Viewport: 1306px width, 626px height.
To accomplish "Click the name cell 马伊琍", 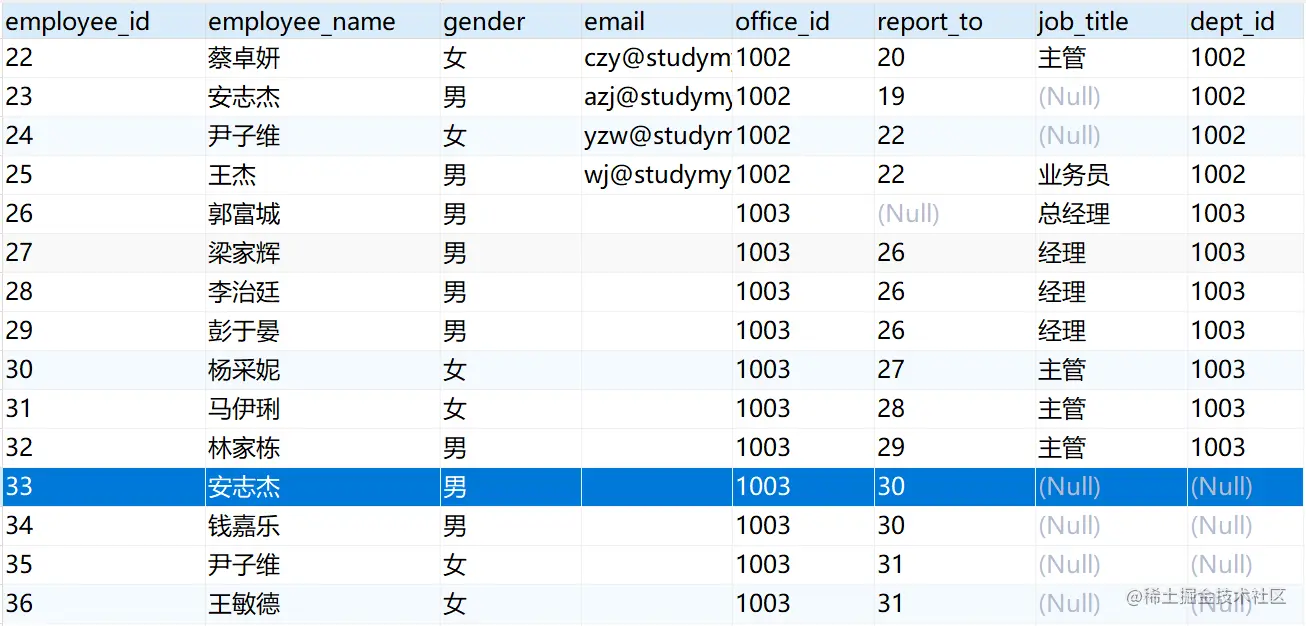I will pyautogui.click(x=322, y=409).
